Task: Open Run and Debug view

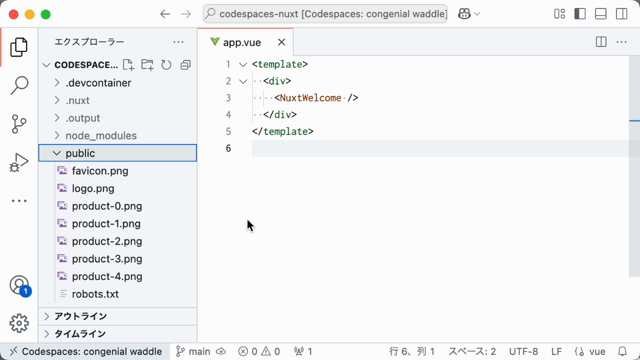Action: [19, 162]
